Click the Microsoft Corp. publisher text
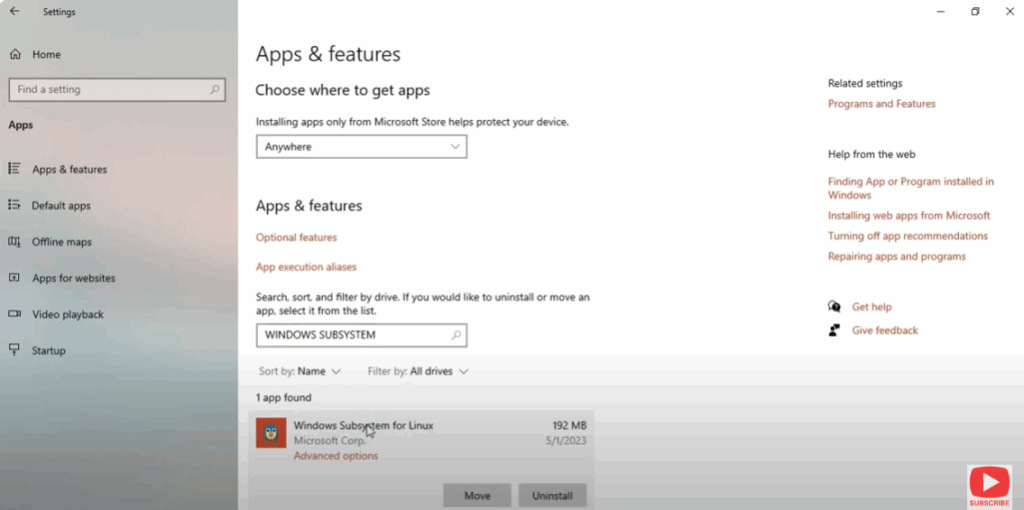This screenshot has width=1024, height=510. (330, 441)
